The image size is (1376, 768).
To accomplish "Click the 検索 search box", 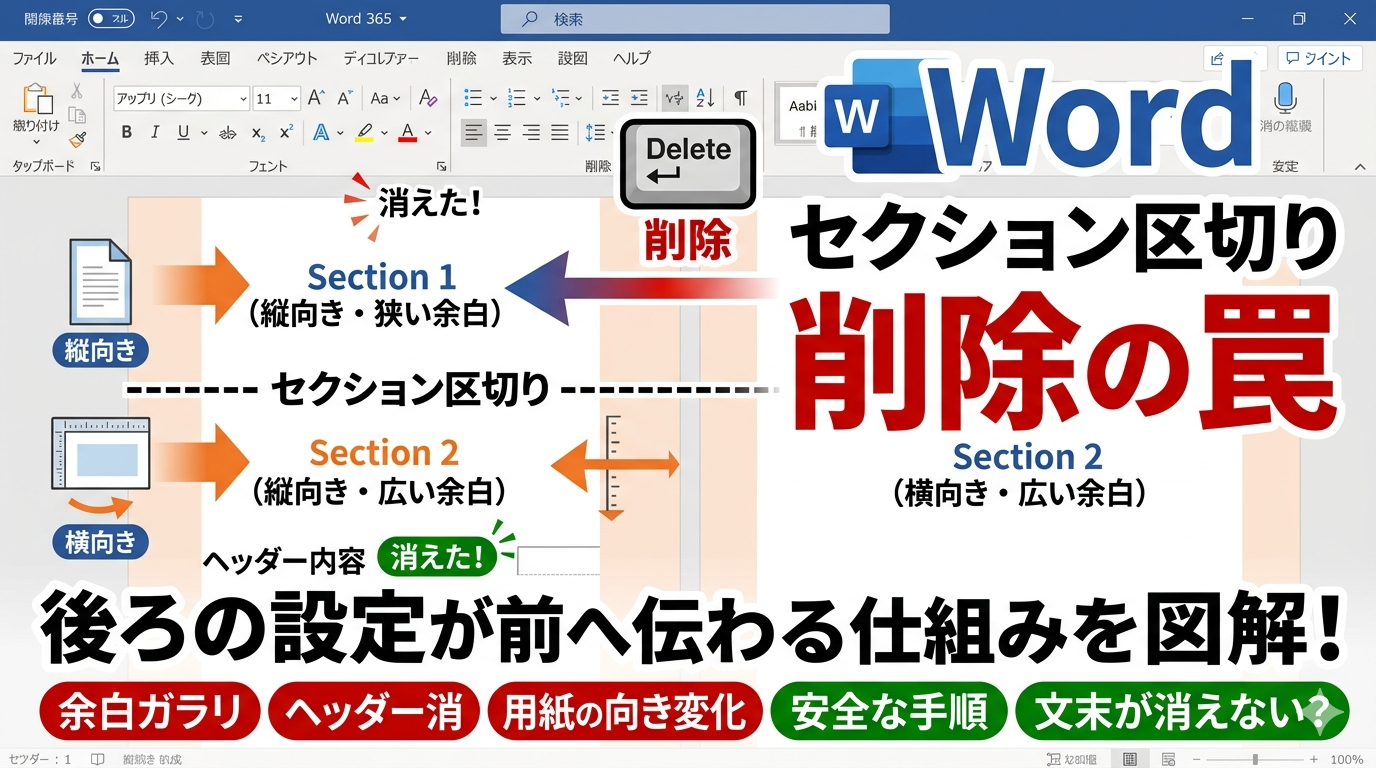I will click(x=695, y=19).
